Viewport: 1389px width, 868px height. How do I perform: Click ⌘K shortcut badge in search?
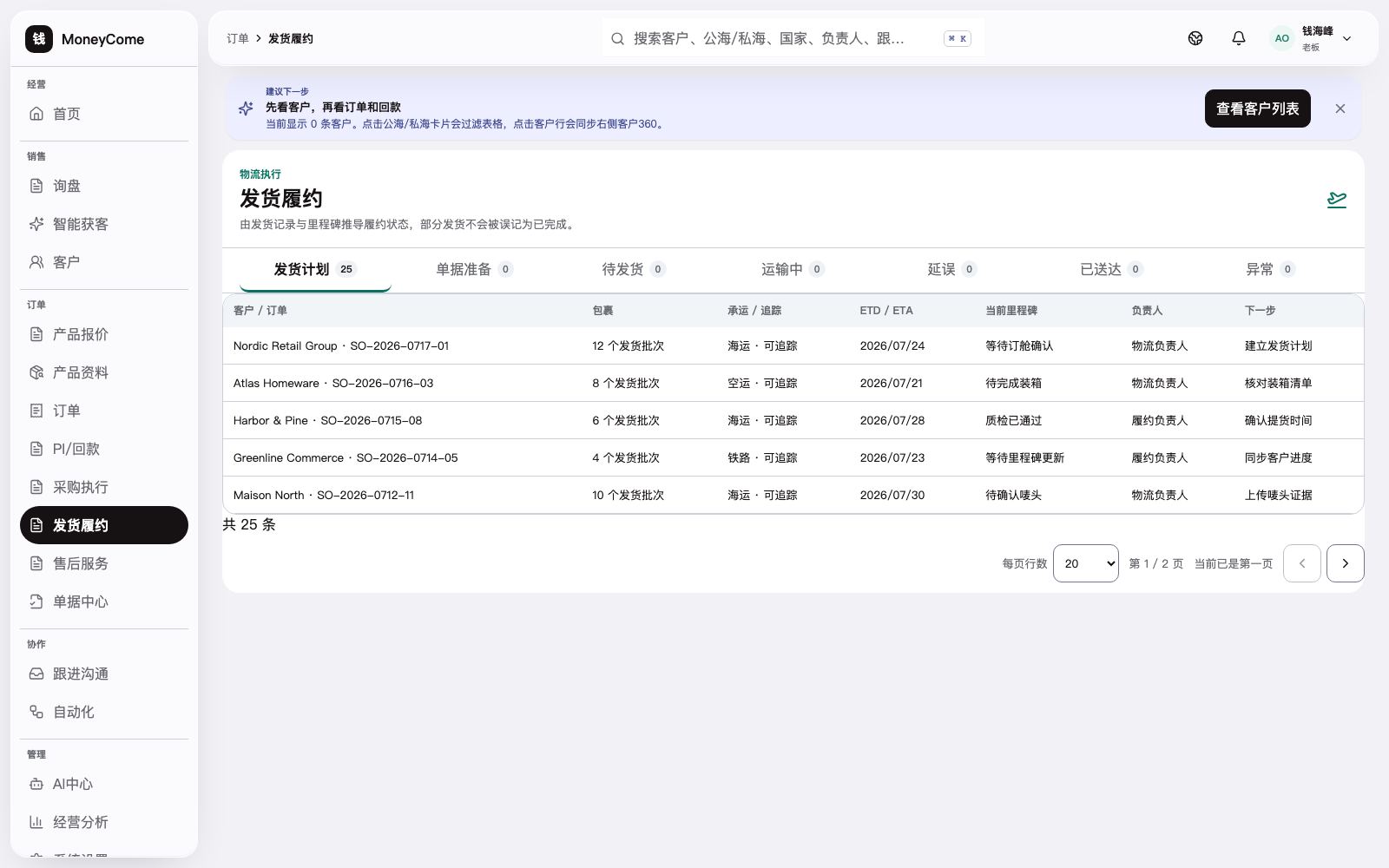coord(958,38)
